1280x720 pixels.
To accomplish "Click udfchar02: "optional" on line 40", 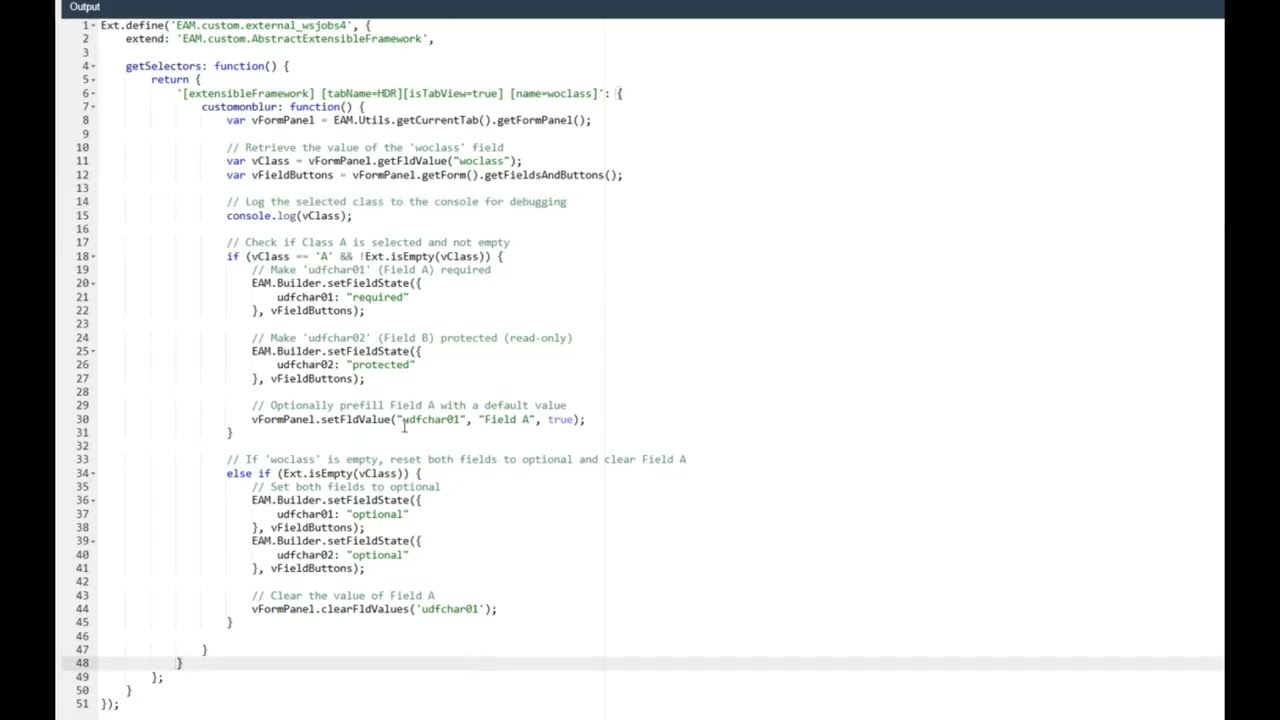I will coord(343,555).
